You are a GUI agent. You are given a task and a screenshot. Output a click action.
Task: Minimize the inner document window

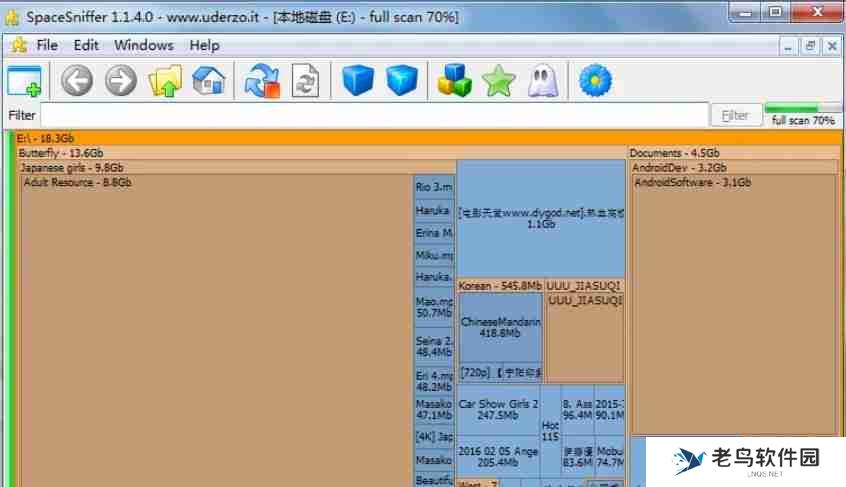tap(788, 47)
